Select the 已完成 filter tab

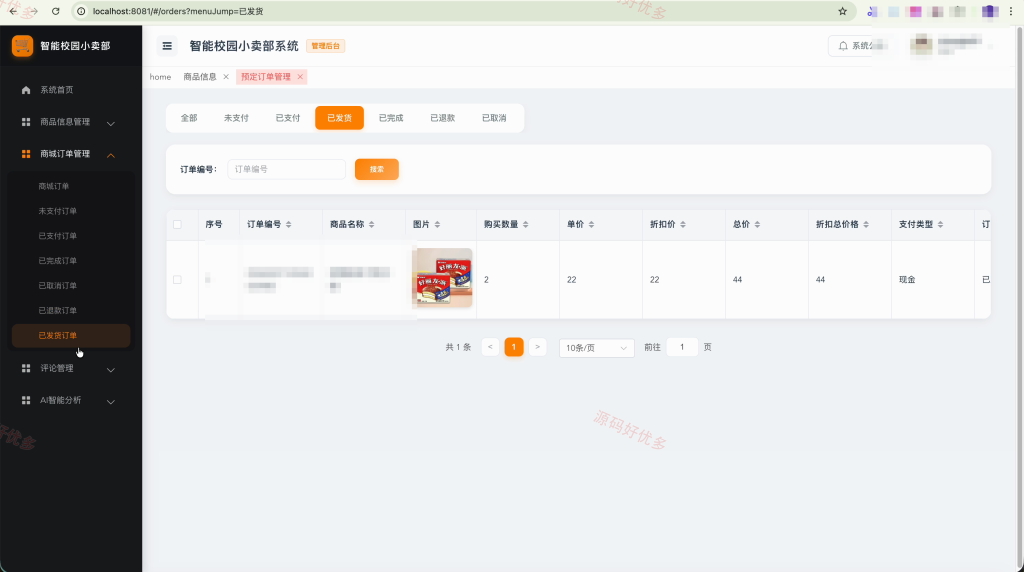(391, 118)
